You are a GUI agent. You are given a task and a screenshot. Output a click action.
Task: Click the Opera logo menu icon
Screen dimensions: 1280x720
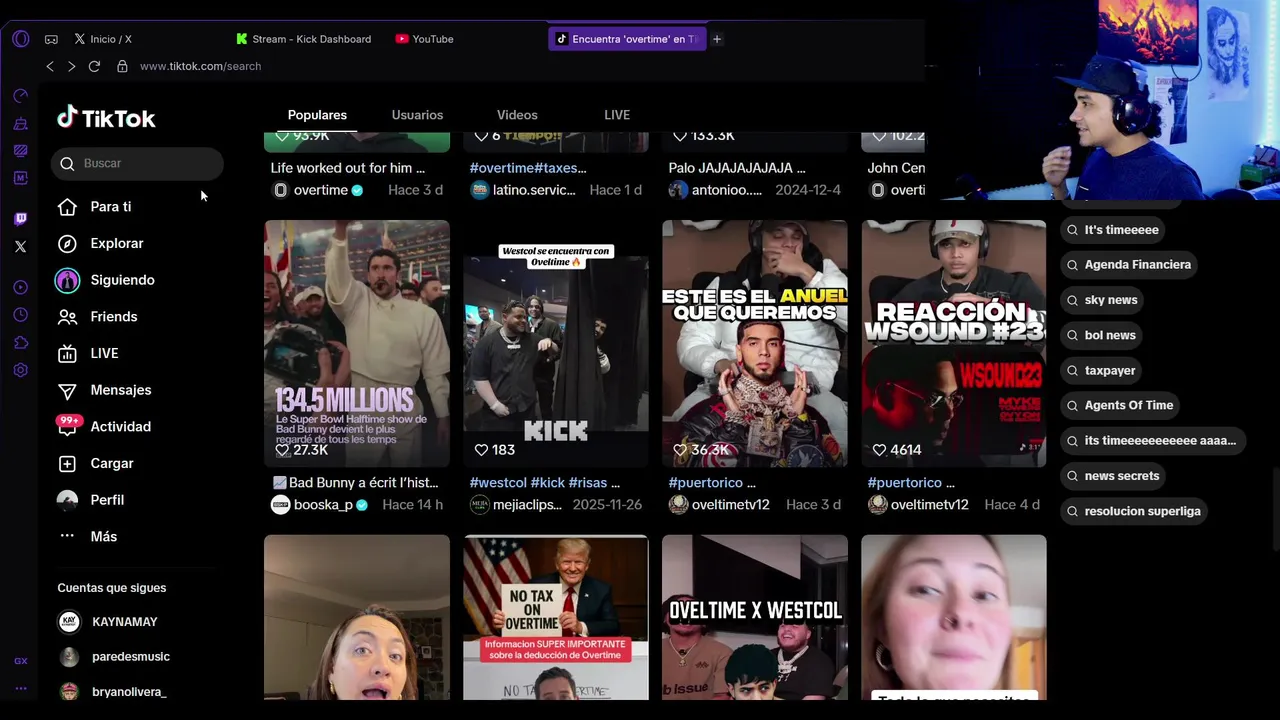21,39
